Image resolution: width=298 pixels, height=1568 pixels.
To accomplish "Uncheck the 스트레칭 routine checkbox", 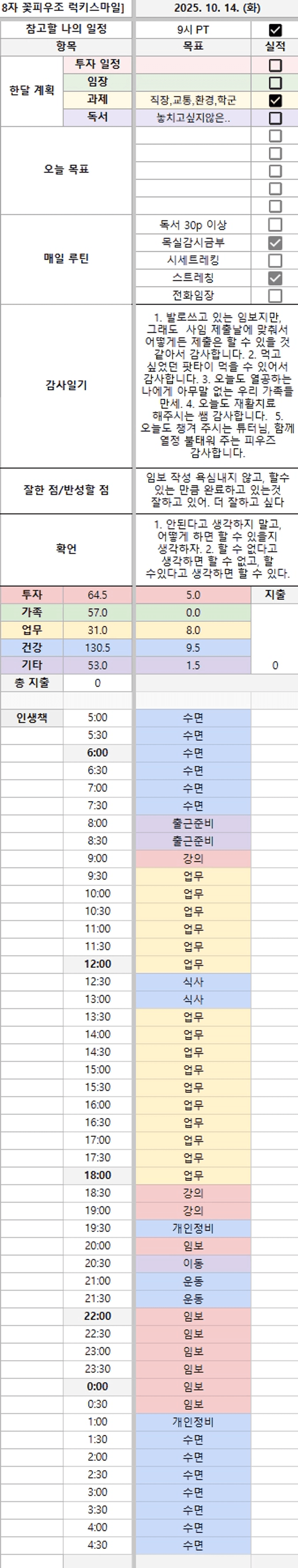I will 275,278.
